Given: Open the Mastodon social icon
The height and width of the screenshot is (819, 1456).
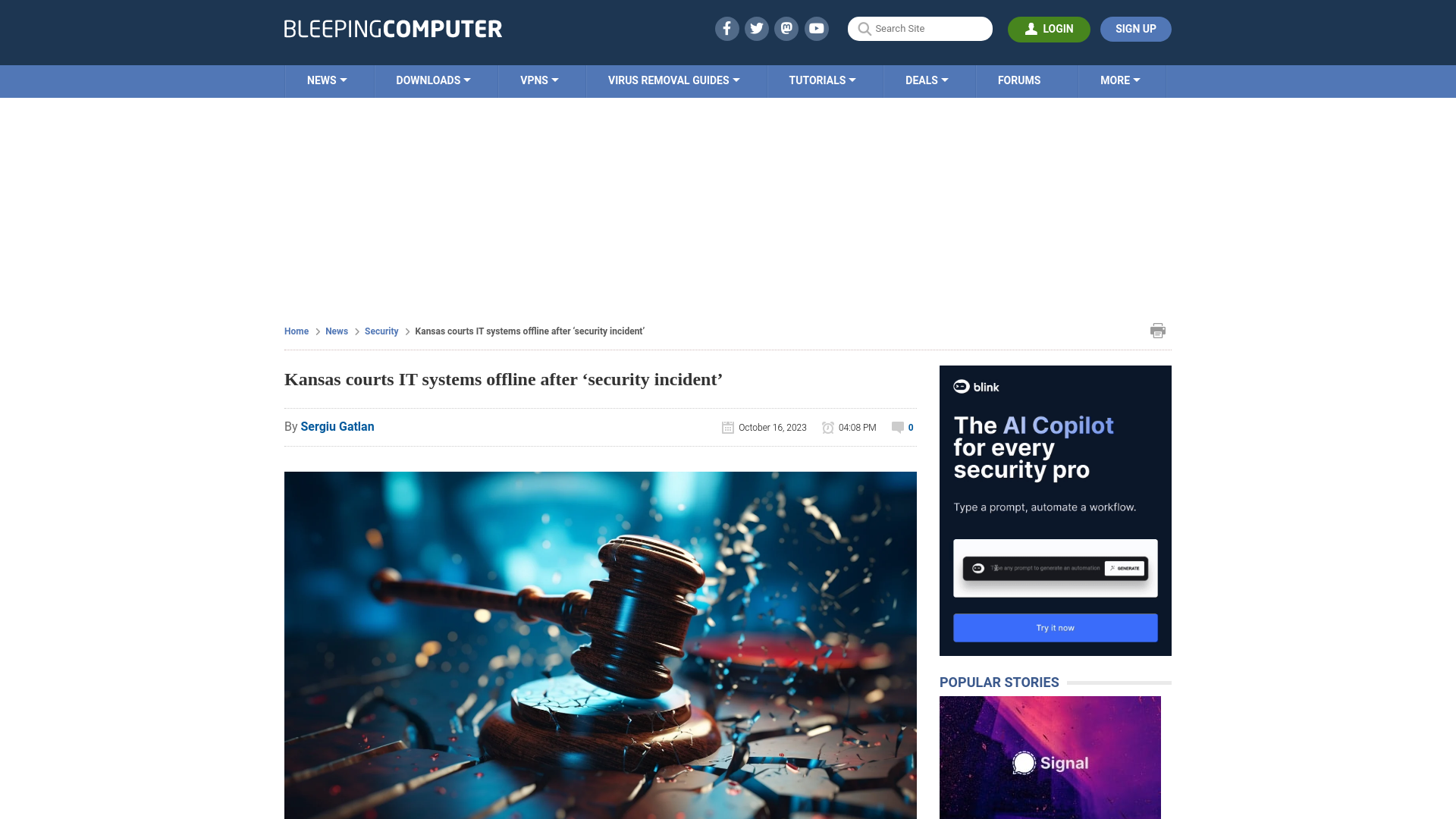Looking at the screenshot, I should point(787,28).
